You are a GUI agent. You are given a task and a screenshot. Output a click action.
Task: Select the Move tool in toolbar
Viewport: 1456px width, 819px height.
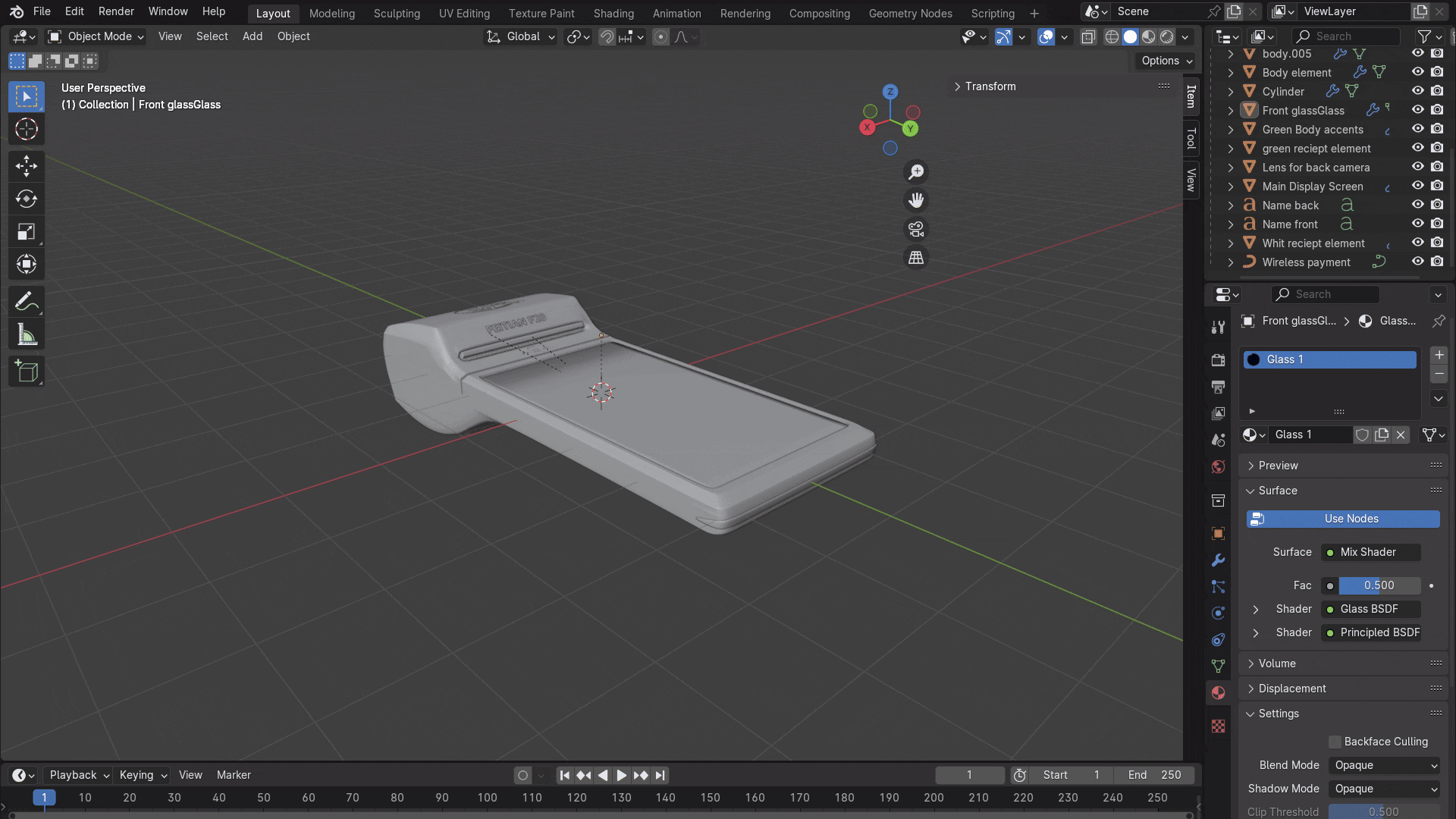click(27, 165)
